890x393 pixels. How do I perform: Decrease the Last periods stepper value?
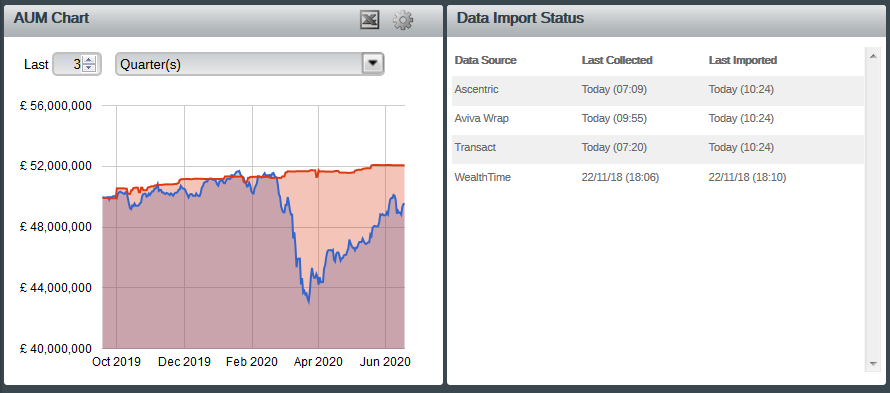pyautogui.click(x=89, y=68)
